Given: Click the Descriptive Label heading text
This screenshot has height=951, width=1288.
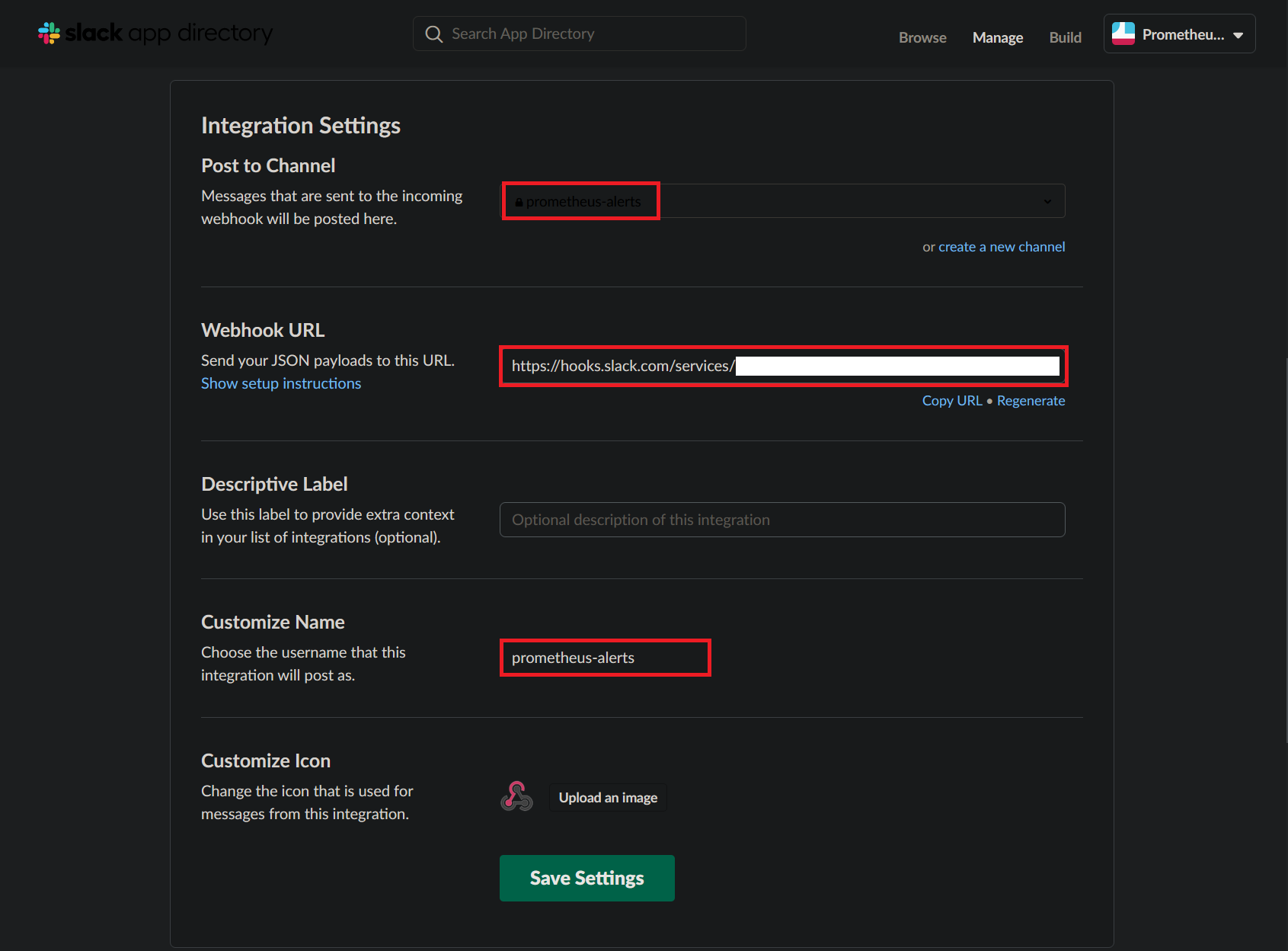Looking at the screenshot, I should point(274,484).
